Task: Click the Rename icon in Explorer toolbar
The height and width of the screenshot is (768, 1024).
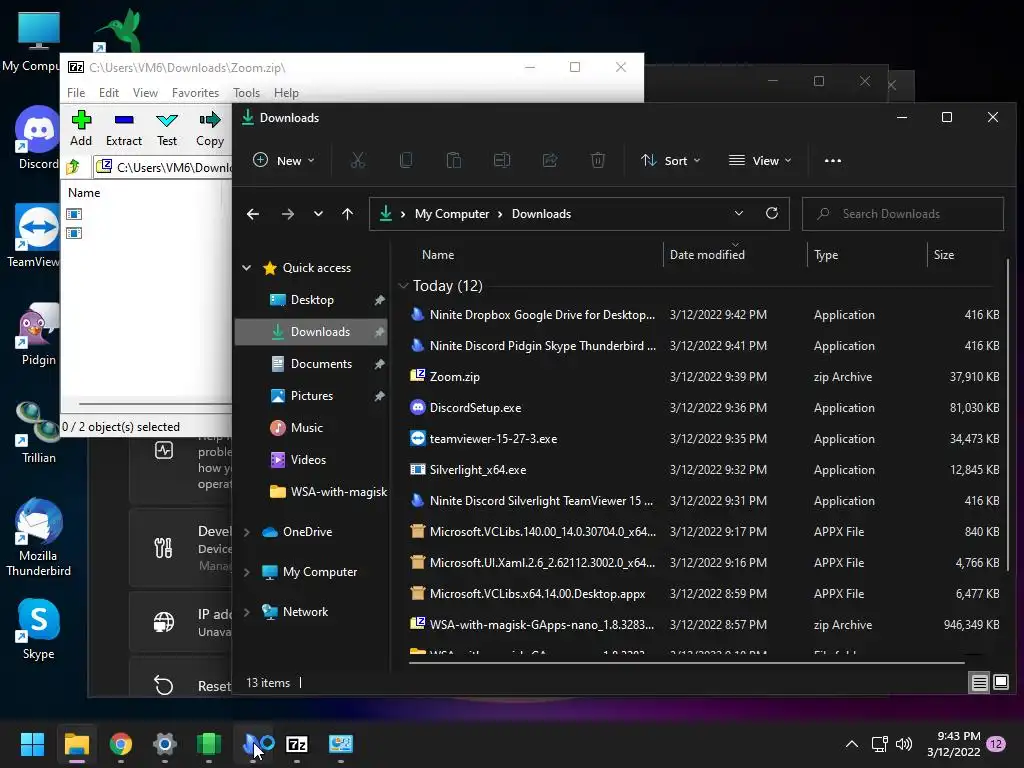Action: click(x=502, y=160)
